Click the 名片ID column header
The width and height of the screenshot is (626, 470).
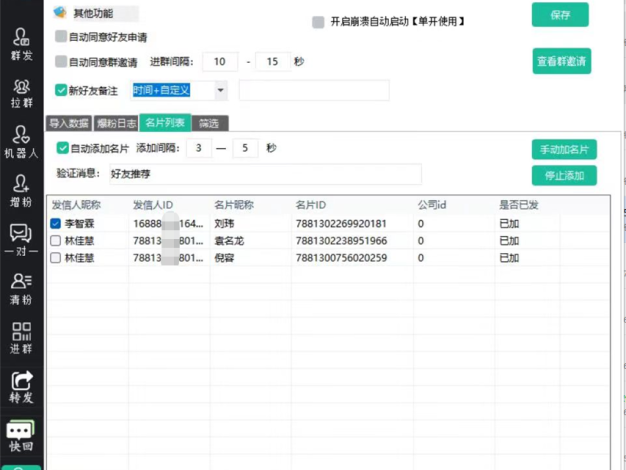coord(311,205)
